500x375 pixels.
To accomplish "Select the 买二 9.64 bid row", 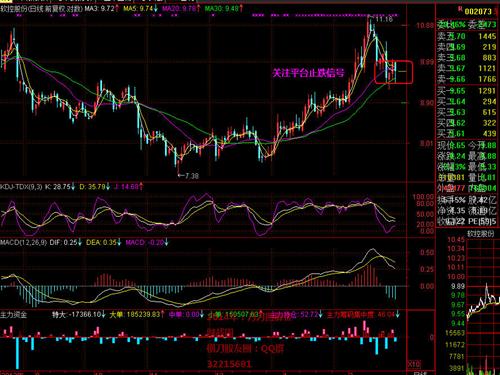I will tap(467, 102).
